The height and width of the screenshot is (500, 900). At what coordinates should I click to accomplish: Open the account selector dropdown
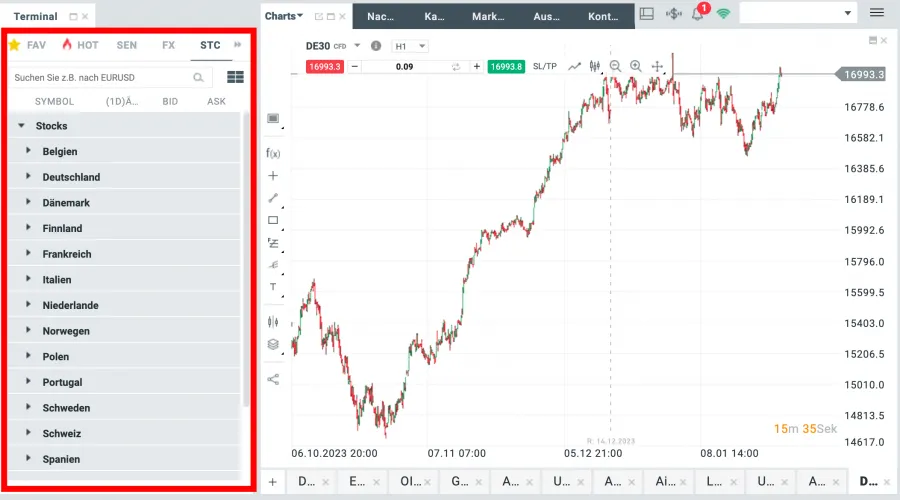tap(798, 13)
